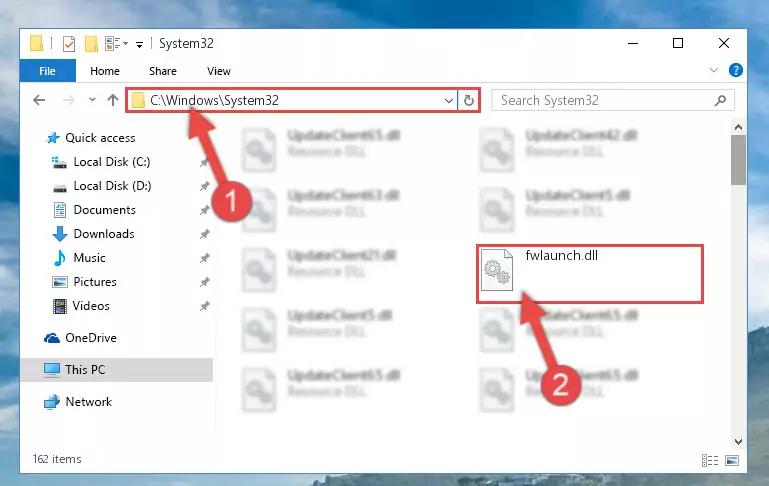Click the pin icon beside Music
This screenshot has width=769, height=486.
(205, 258)
